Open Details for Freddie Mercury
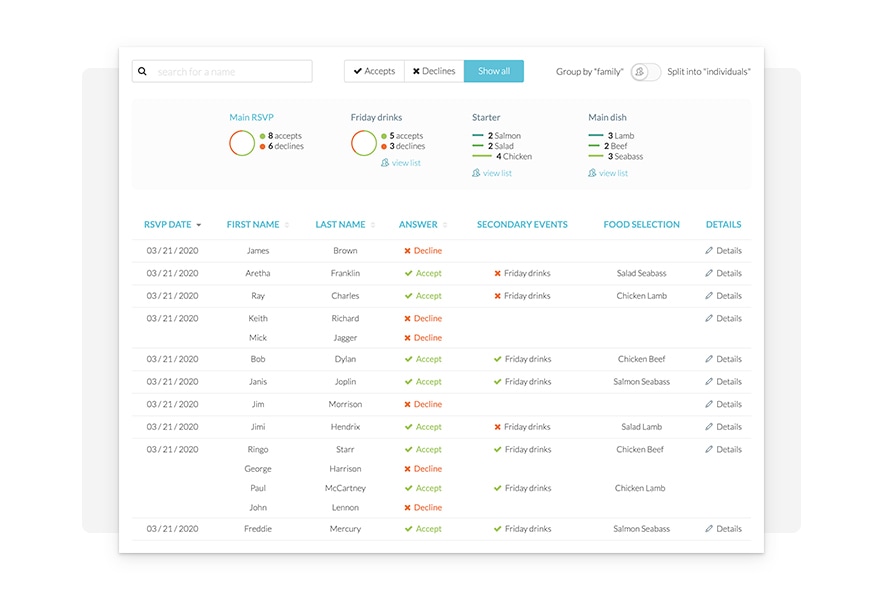The width and height of the screenshot is (882, 600). 729,529
